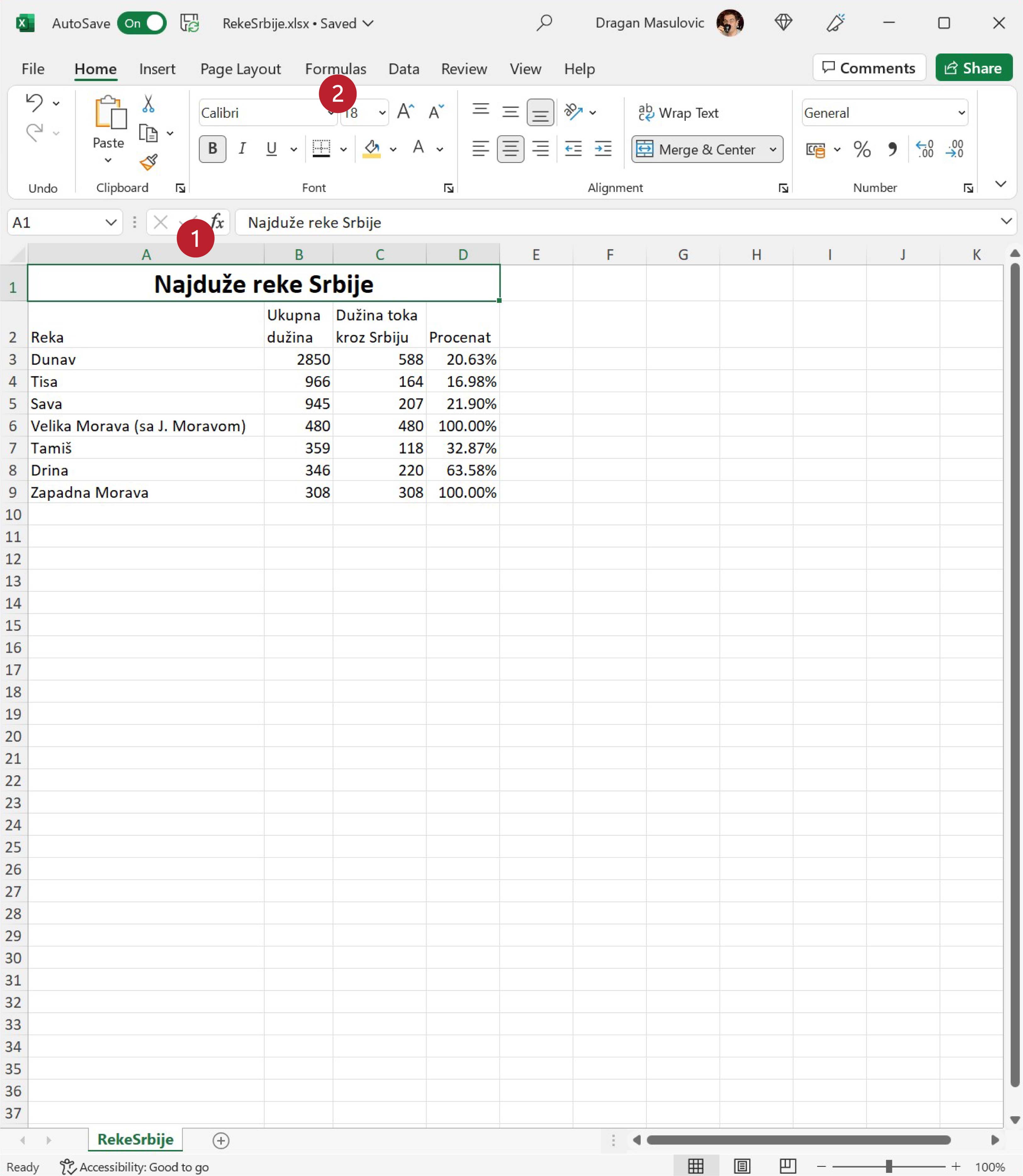The width and height of the screenshot is (1023, 1176).
Task: Click the Share button
Action: tap(973, 68)
